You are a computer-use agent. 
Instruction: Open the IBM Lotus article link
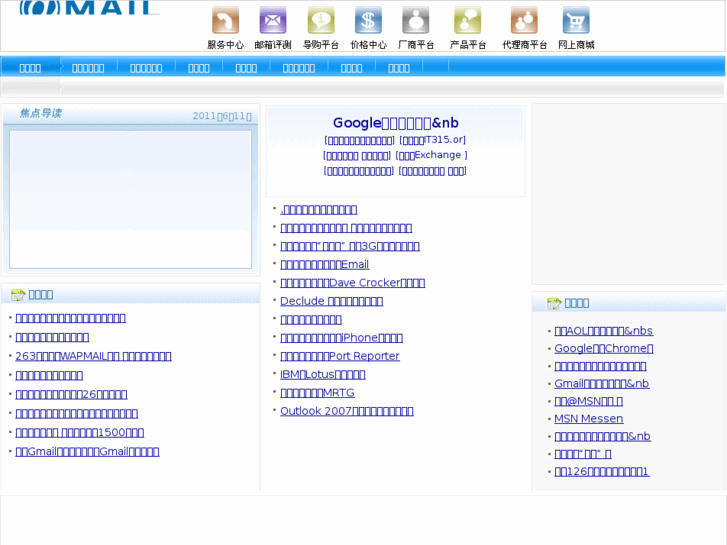click(x=323, y=374)
